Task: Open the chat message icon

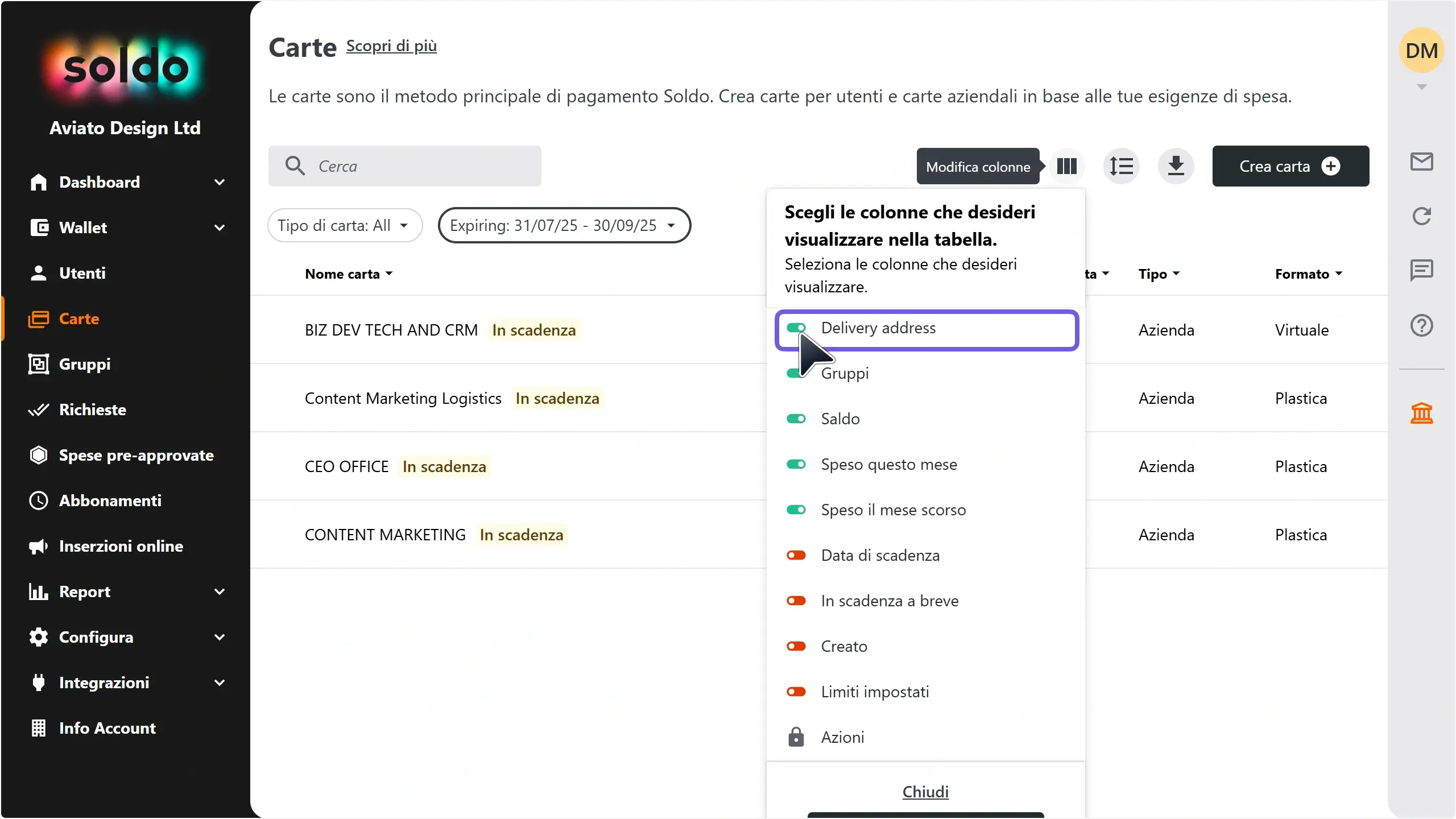Action: [1421, 270]
